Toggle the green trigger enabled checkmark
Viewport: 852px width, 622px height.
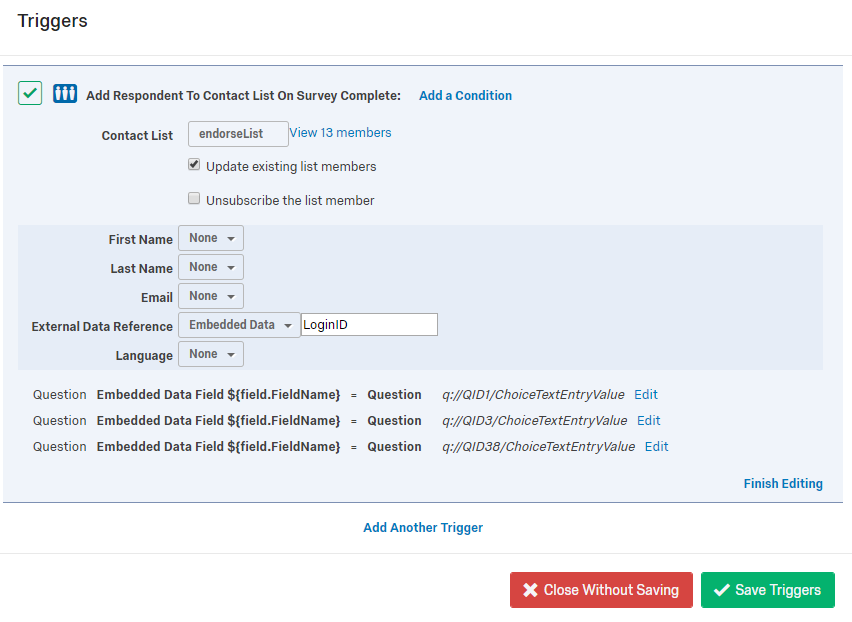[x=30, y=93]
